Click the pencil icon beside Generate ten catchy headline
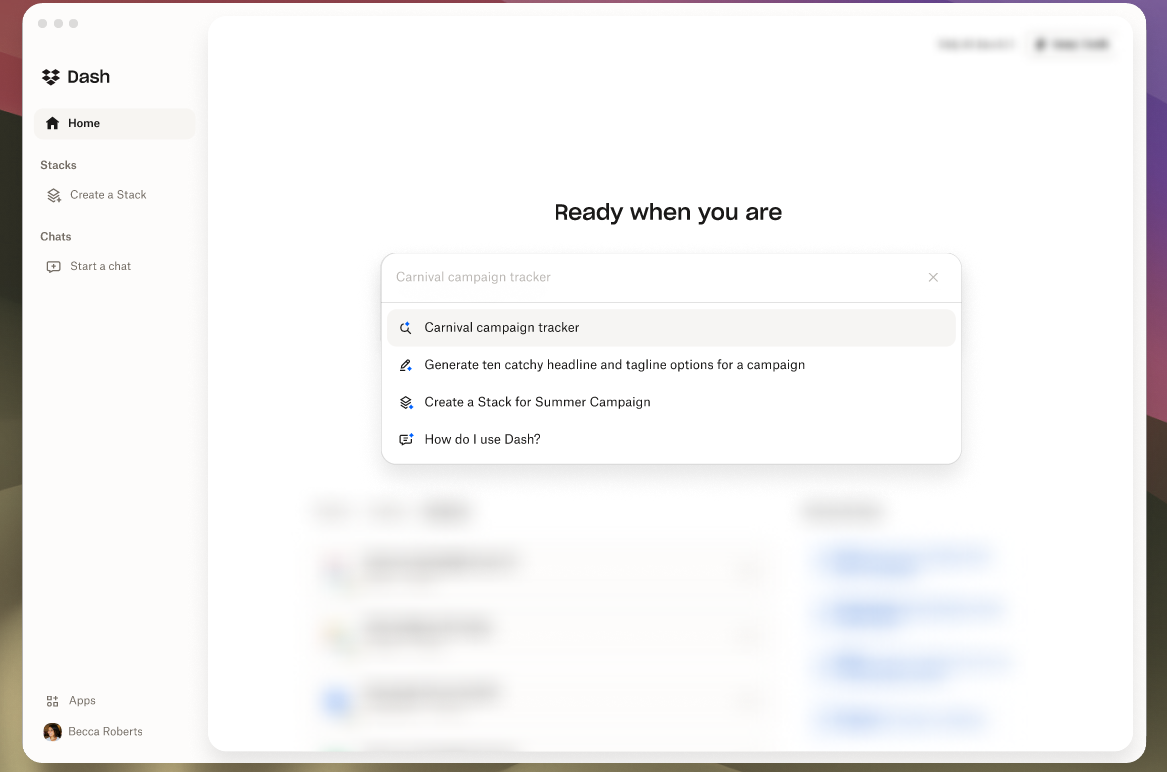The height and width of the screenshot is (772, 1167). tap(406, 365)
